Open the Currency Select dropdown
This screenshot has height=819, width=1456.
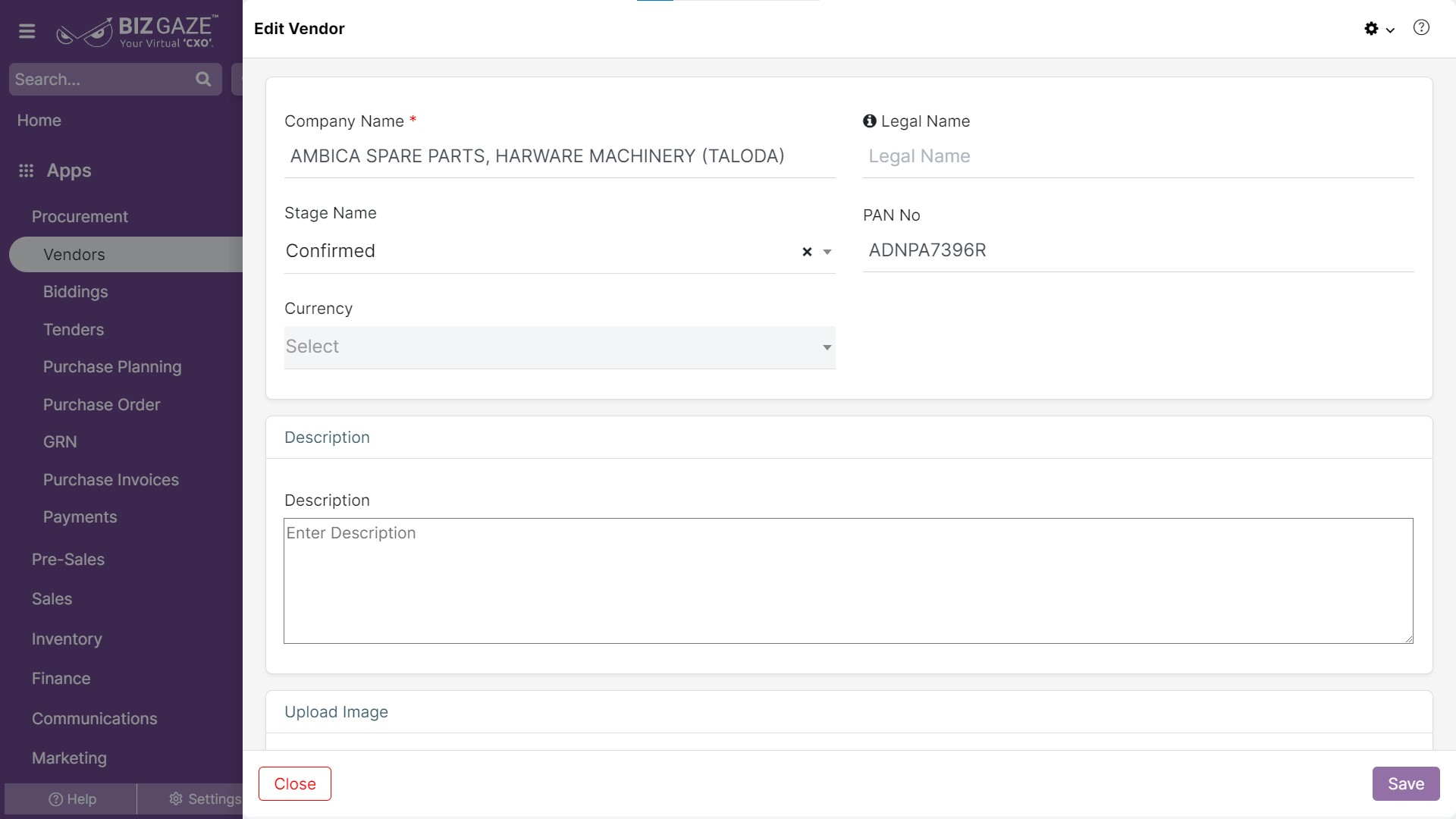pyautogui.click(x=560, y=347)
